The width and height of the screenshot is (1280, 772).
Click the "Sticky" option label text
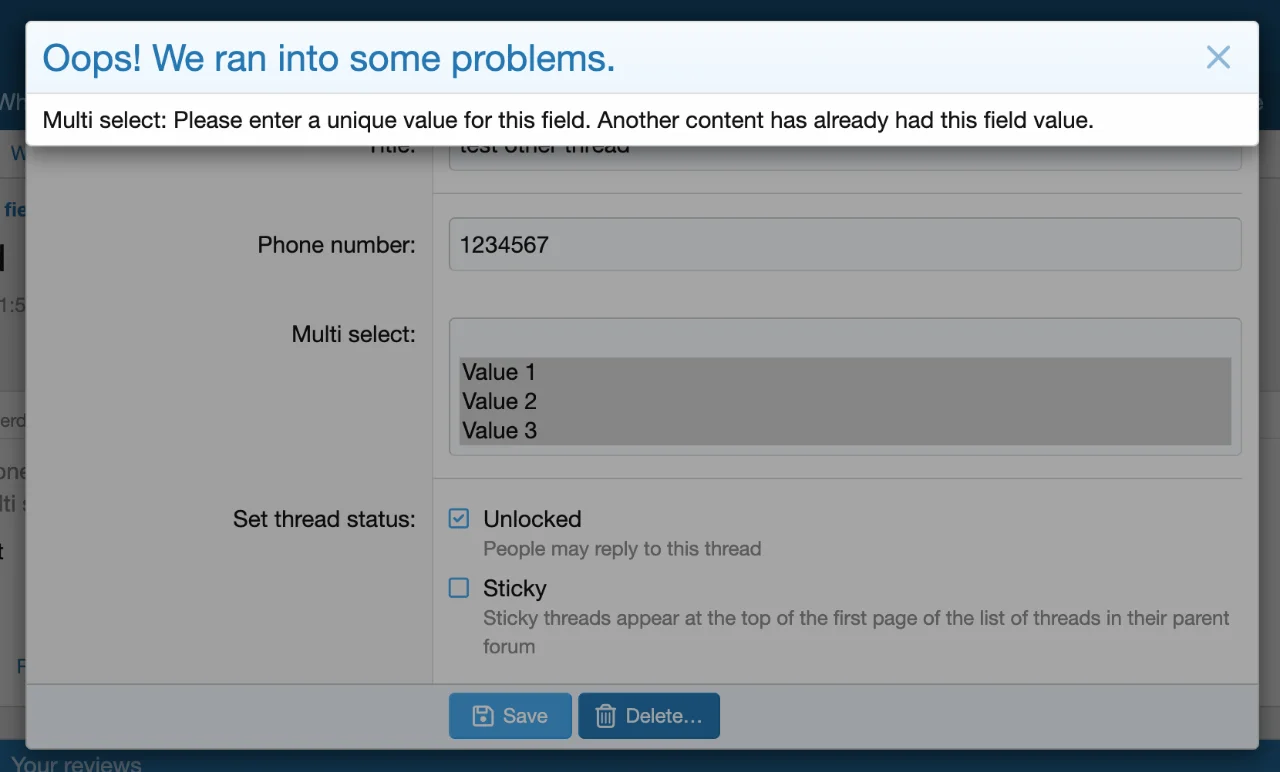(x=514, y=588)
